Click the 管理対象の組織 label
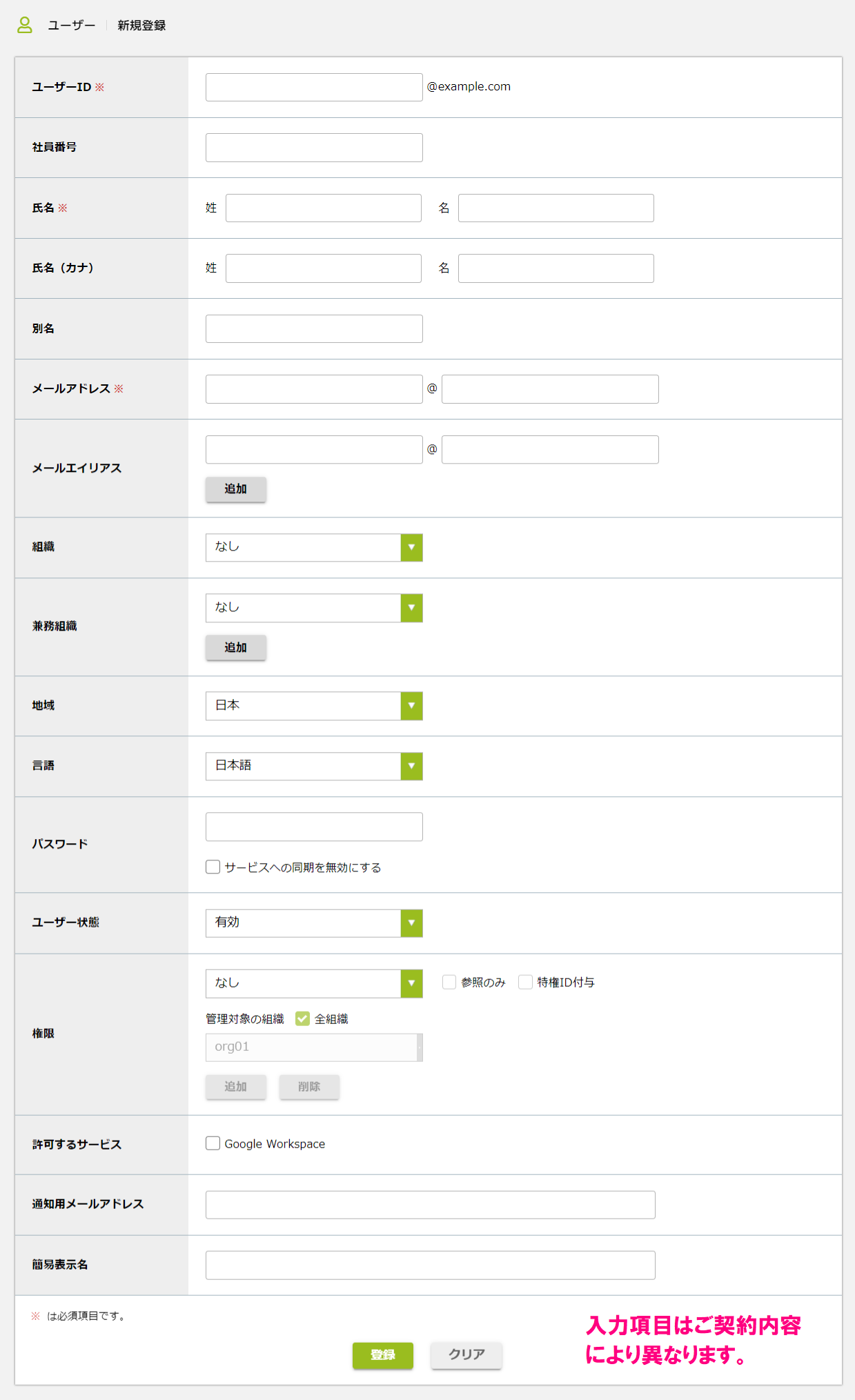This screenshot has height=1400, width=855. pyautogui.click(x=245, y=1019)
